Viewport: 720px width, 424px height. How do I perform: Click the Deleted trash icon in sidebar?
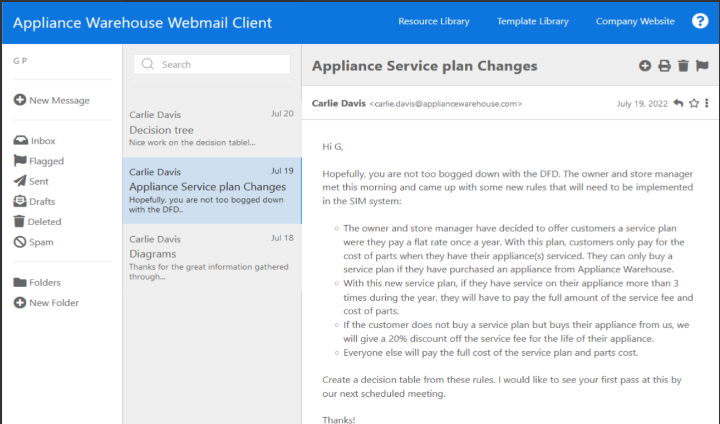coord(19,221)
